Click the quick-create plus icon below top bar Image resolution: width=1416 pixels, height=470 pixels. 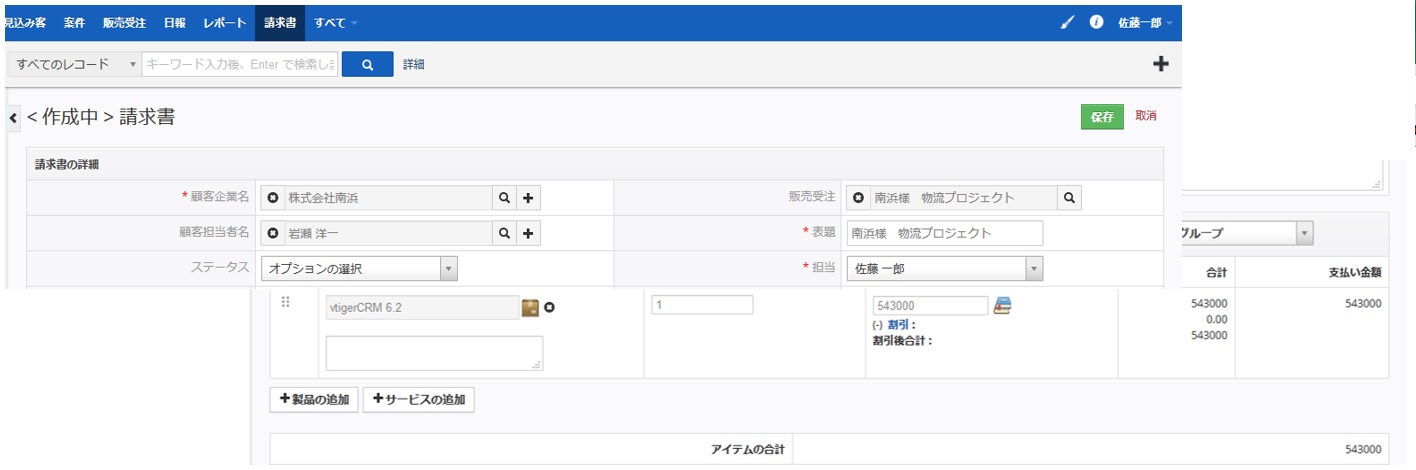pyautogui.click(x=1161, y=64)
